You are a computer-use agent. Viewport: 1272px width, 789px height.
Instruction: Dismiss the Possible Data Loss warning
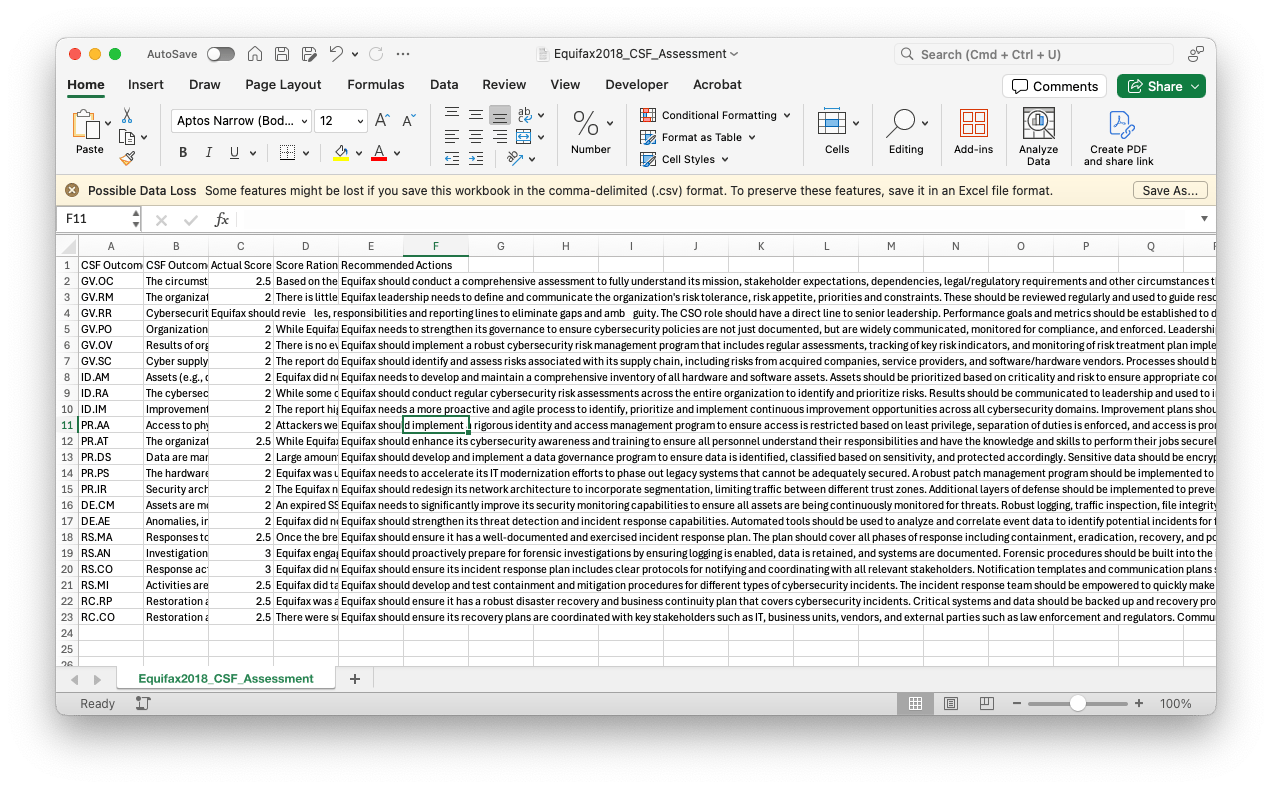coord(72,190)
